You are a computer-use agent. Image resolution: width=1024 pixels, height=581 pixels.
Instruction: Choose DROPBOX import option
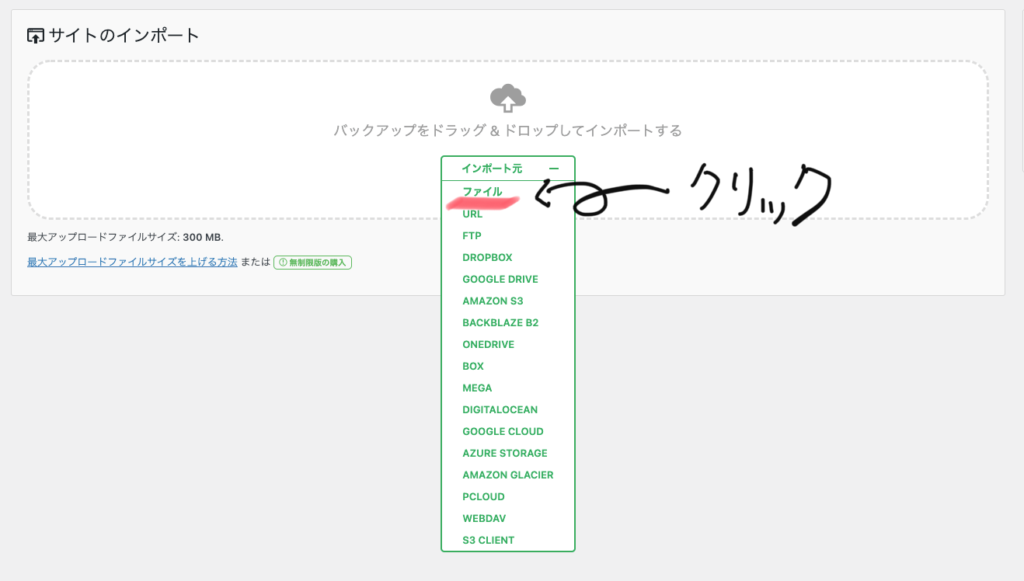[487, 257]
